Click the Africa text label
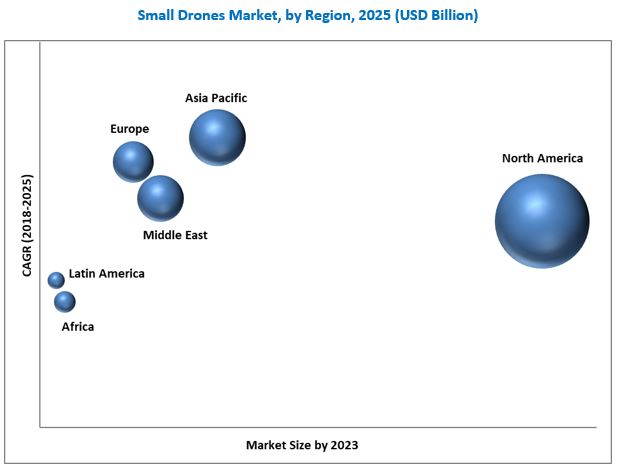Screen dimensions: 617x468 (x=78, y=327)
